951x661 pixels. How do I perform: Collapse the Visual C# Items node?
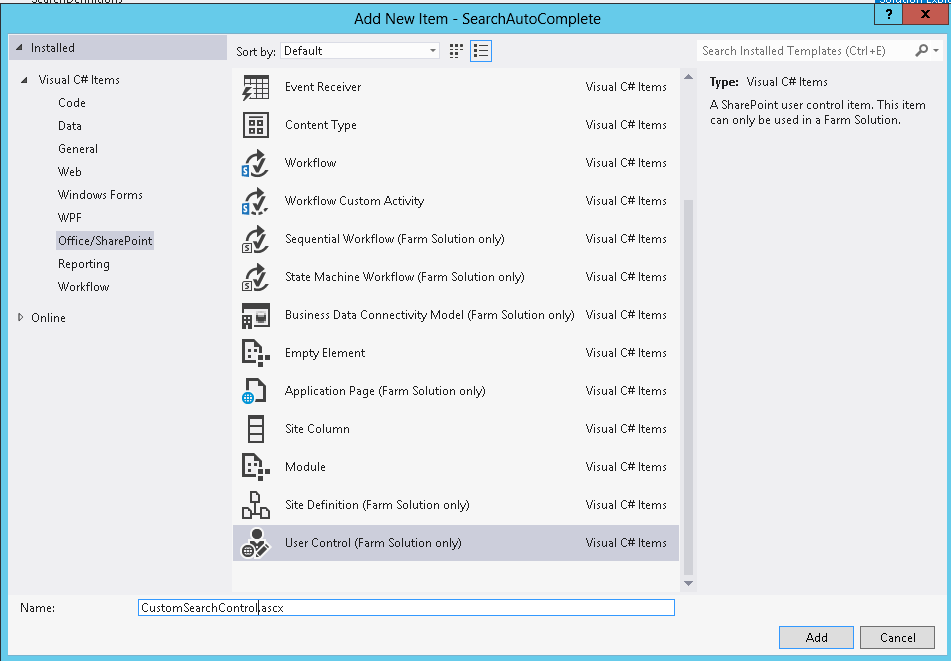pos(24,80)
